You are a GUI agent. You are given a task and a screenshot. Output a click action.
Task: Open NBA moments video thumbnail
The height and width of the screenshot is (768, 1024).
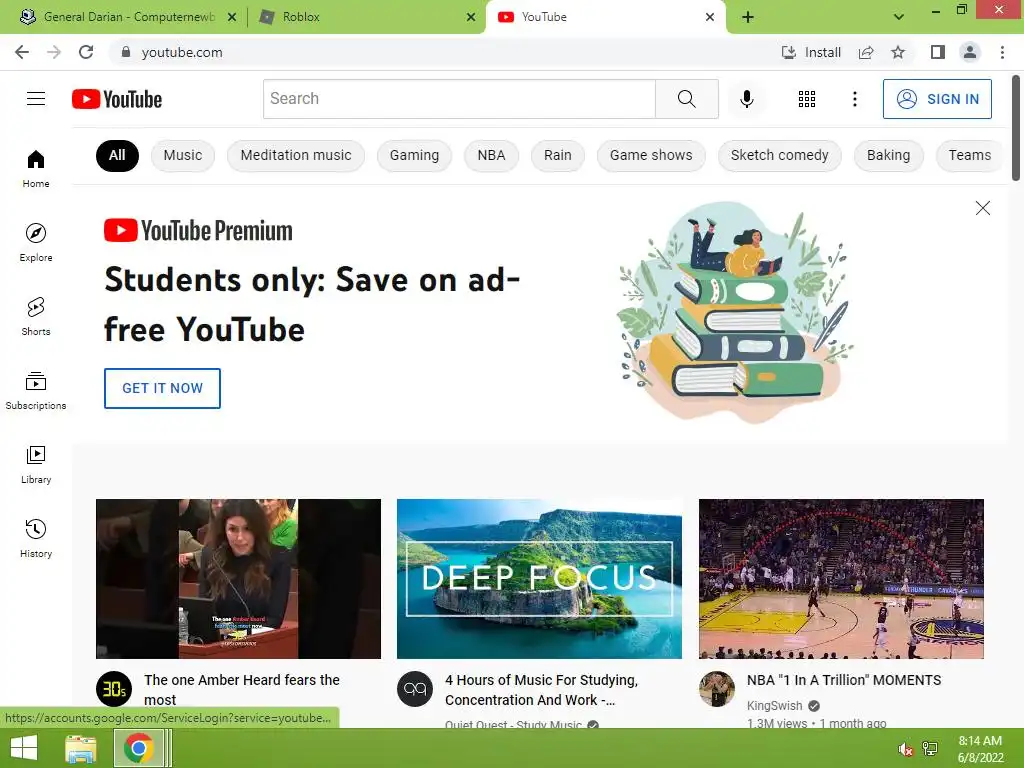click(x=841, y=579)
